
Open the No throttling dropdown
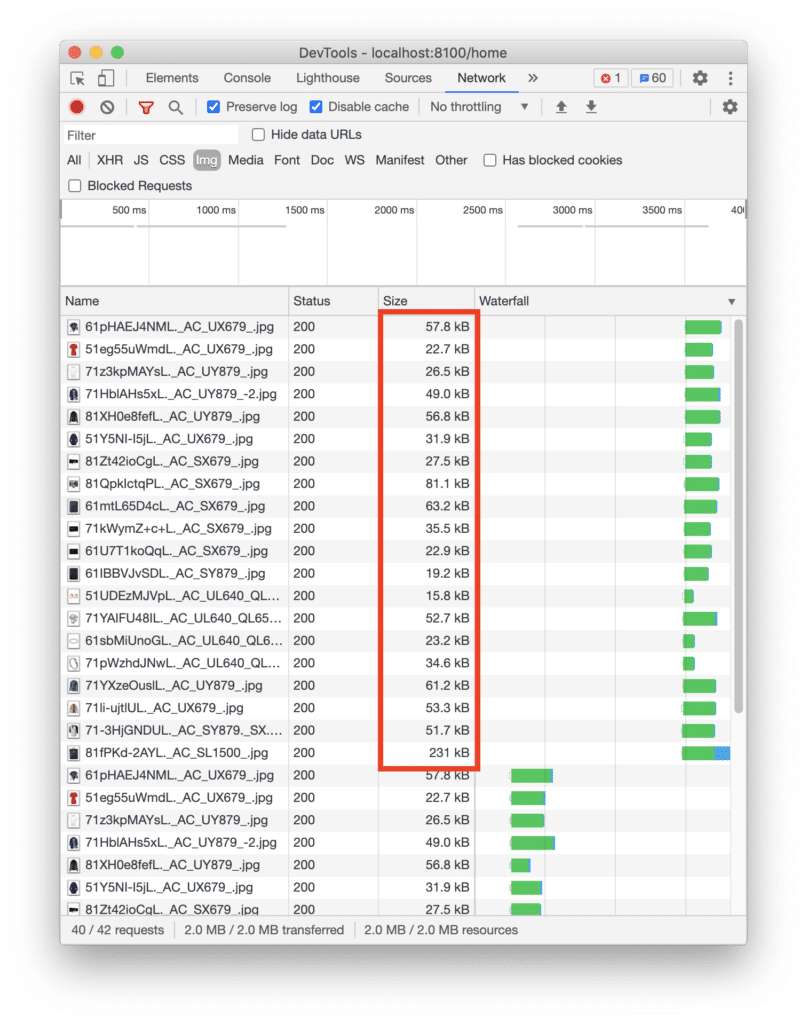[x=479, y=107]
